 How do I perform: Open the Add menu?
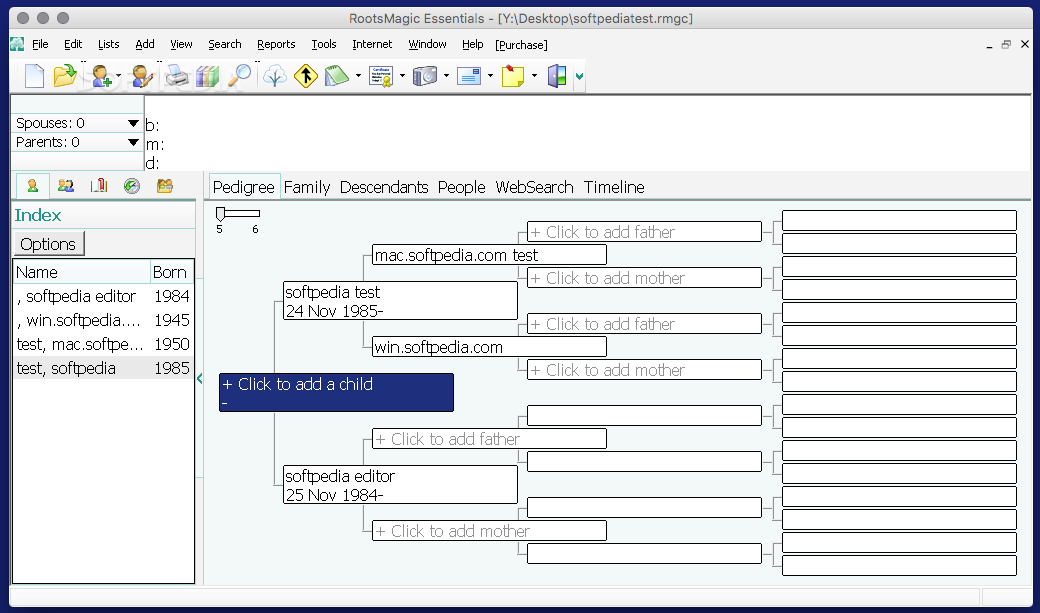pos(145,44)
